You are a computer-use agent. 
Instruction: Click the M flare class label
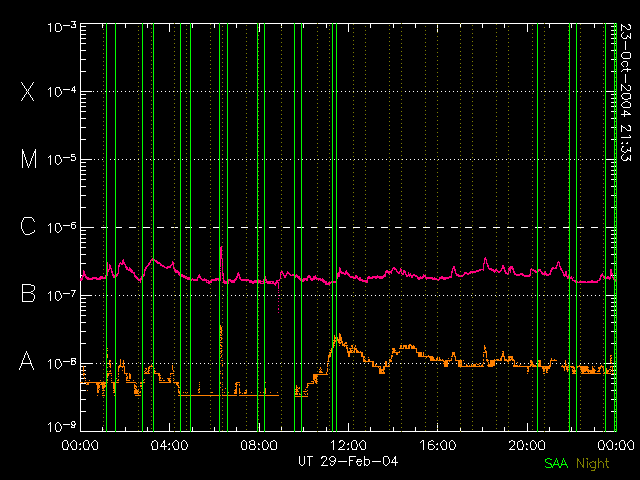coord(29,159)
